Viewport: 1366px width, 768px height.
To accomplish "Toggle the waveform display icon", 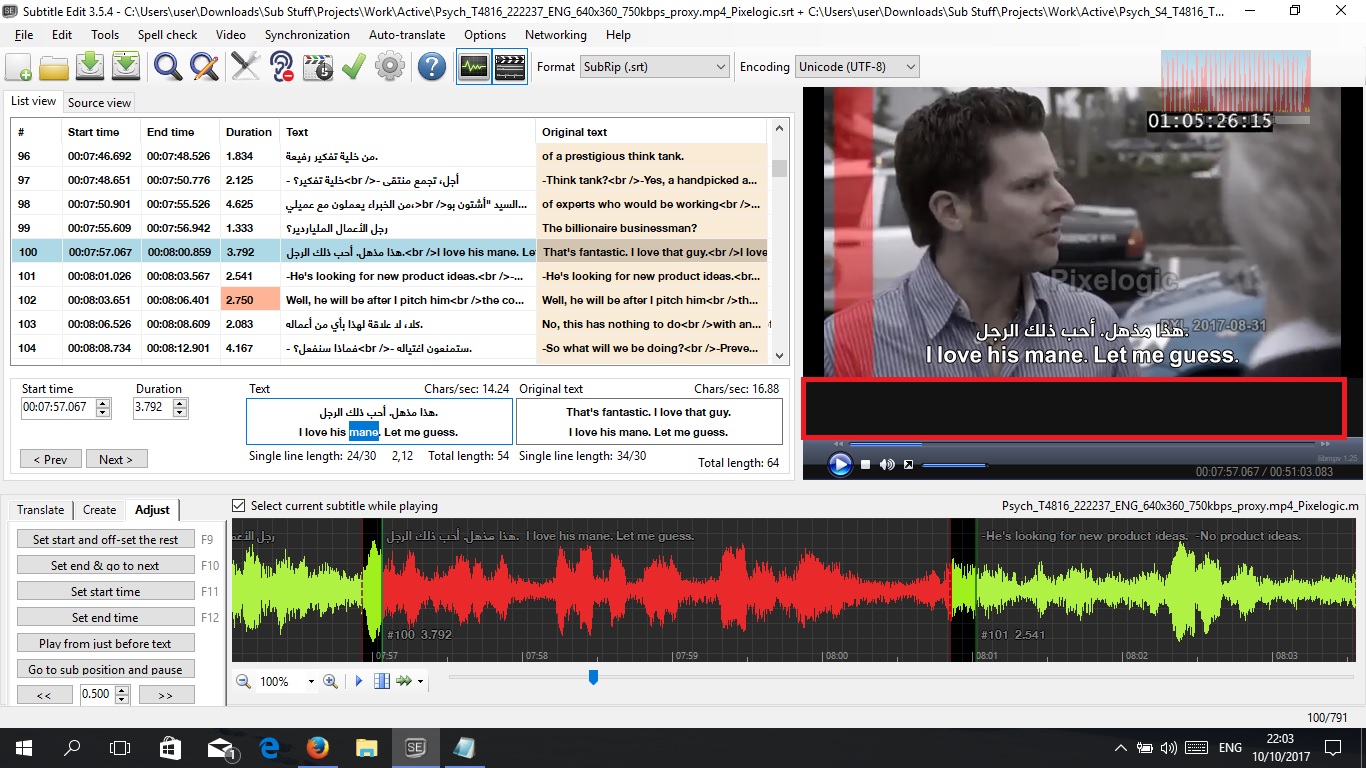I will (473, 67).
